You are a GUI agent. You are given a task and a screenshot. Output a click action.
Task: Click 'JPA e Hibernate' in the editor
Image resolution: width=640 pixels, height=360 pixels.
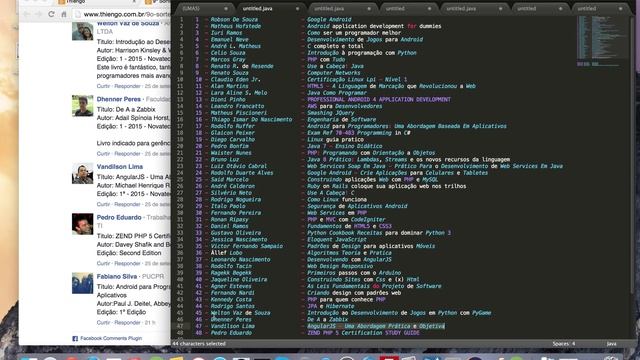pyautogui.click(x=331, y=306)
